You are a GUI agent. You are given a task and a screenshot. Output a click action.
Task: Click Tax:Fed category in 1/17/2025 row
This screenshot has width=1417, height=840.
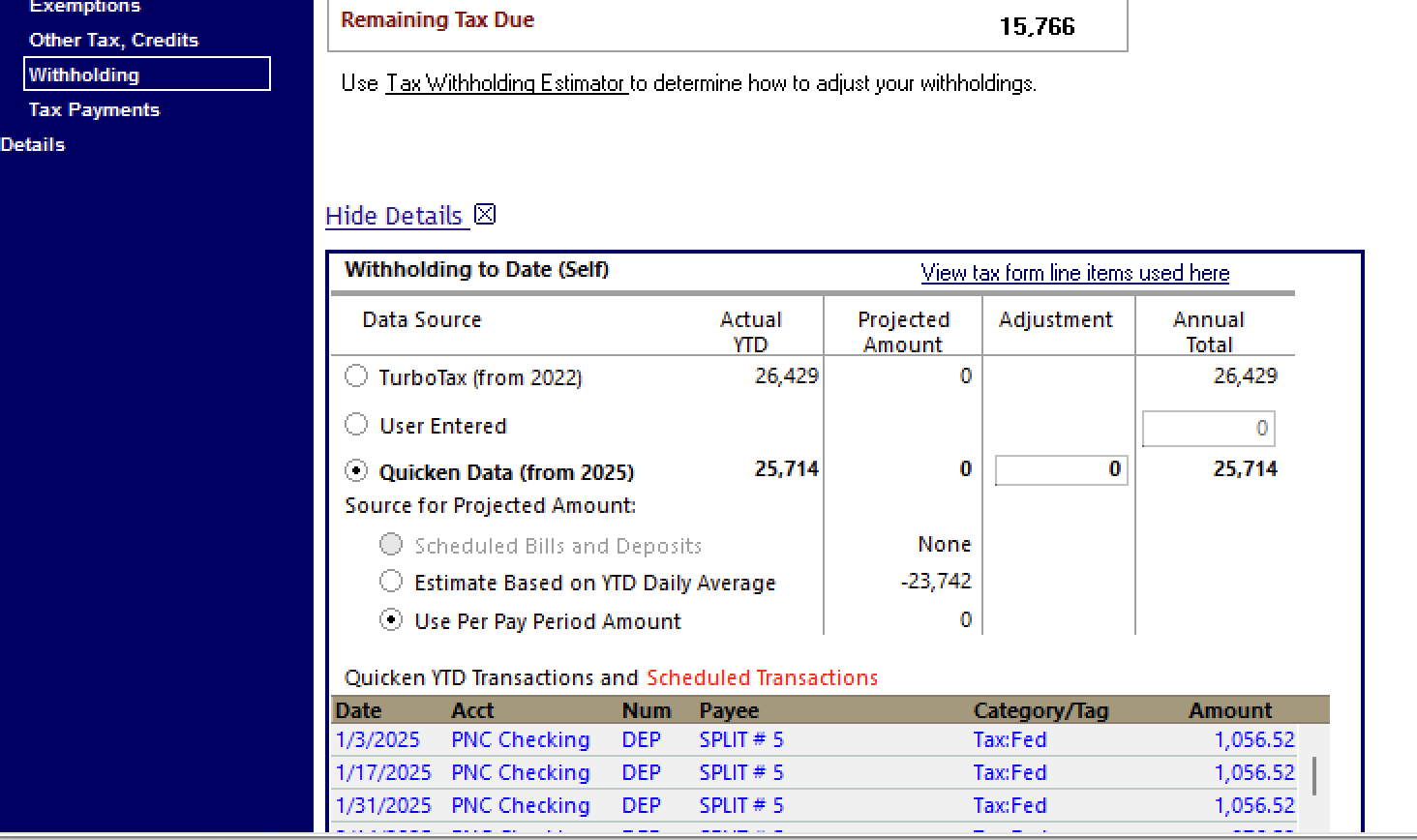(1010, 773)
